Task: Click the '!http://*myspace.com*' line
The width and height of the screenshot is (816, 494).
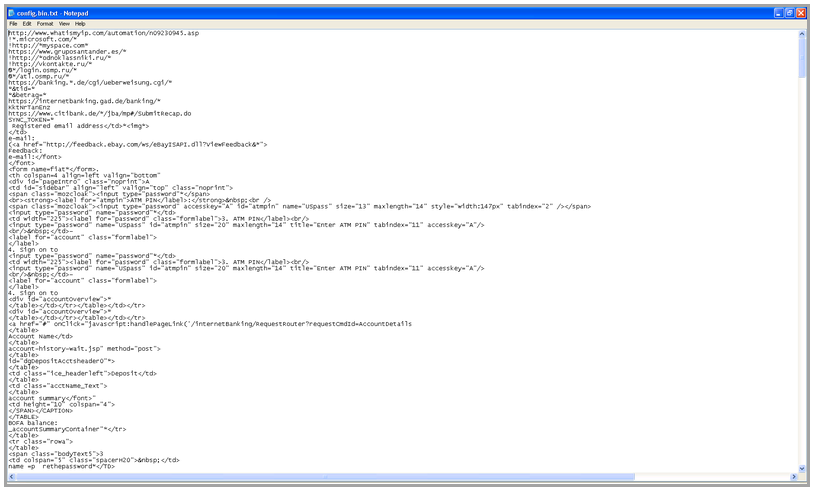Action: (48, 45)
